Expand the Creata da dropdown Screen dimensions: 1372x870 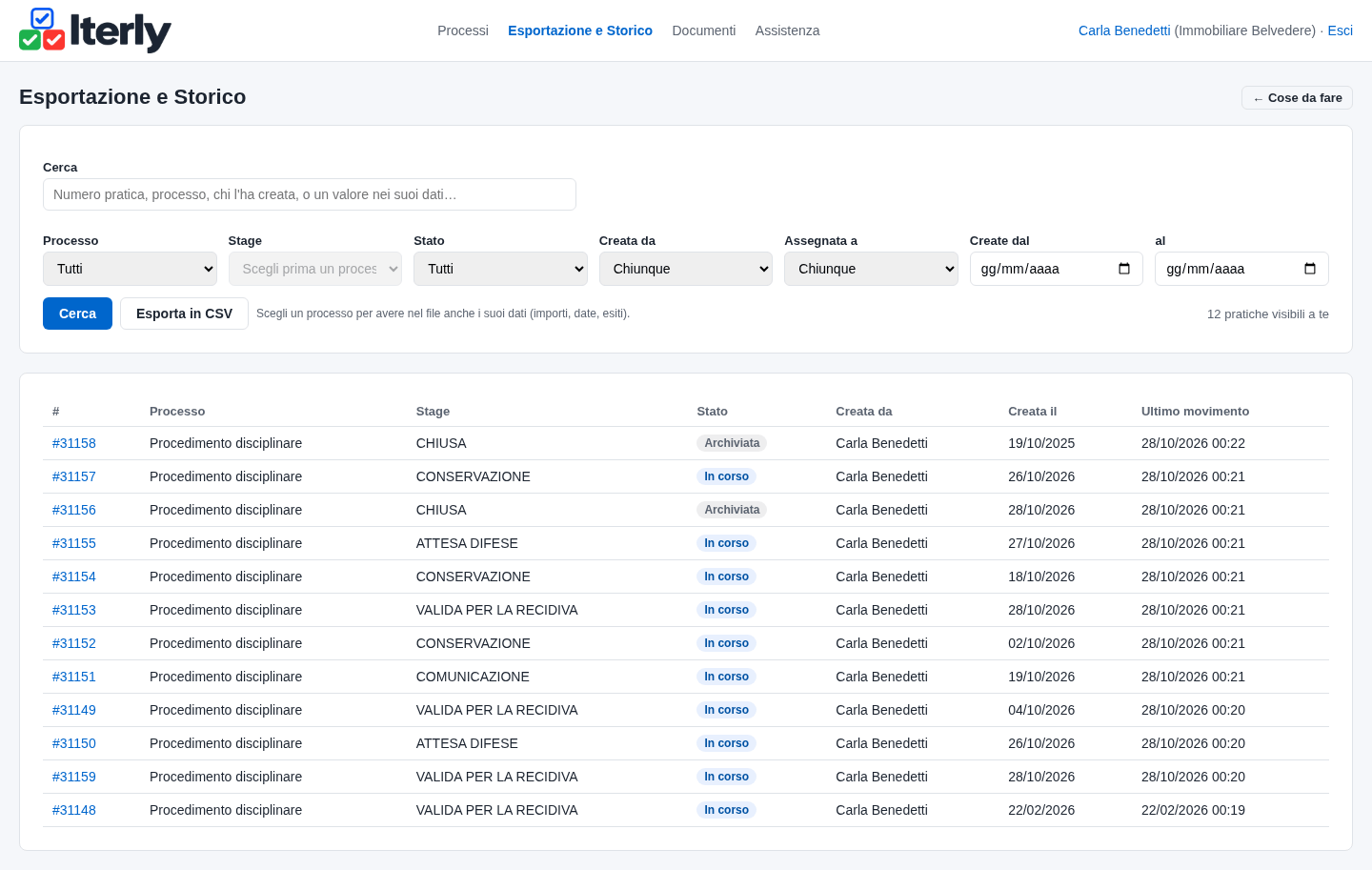(686, 269)
